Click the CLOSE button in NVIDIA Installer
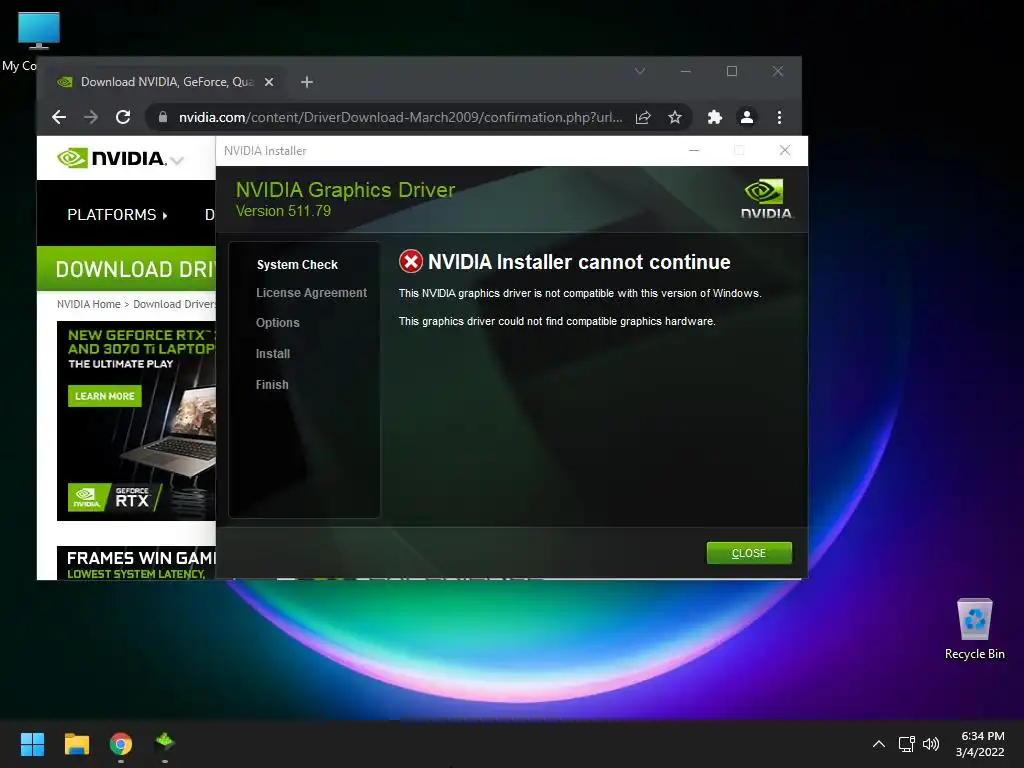 click(x=749, y=553)
